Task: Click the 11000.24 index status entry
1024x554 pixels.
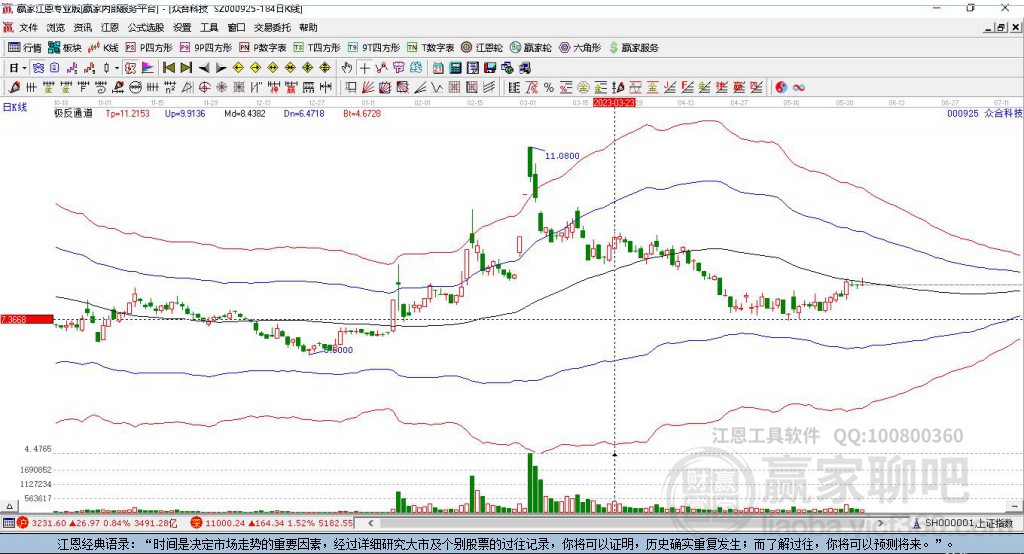Action: [273, 523]
